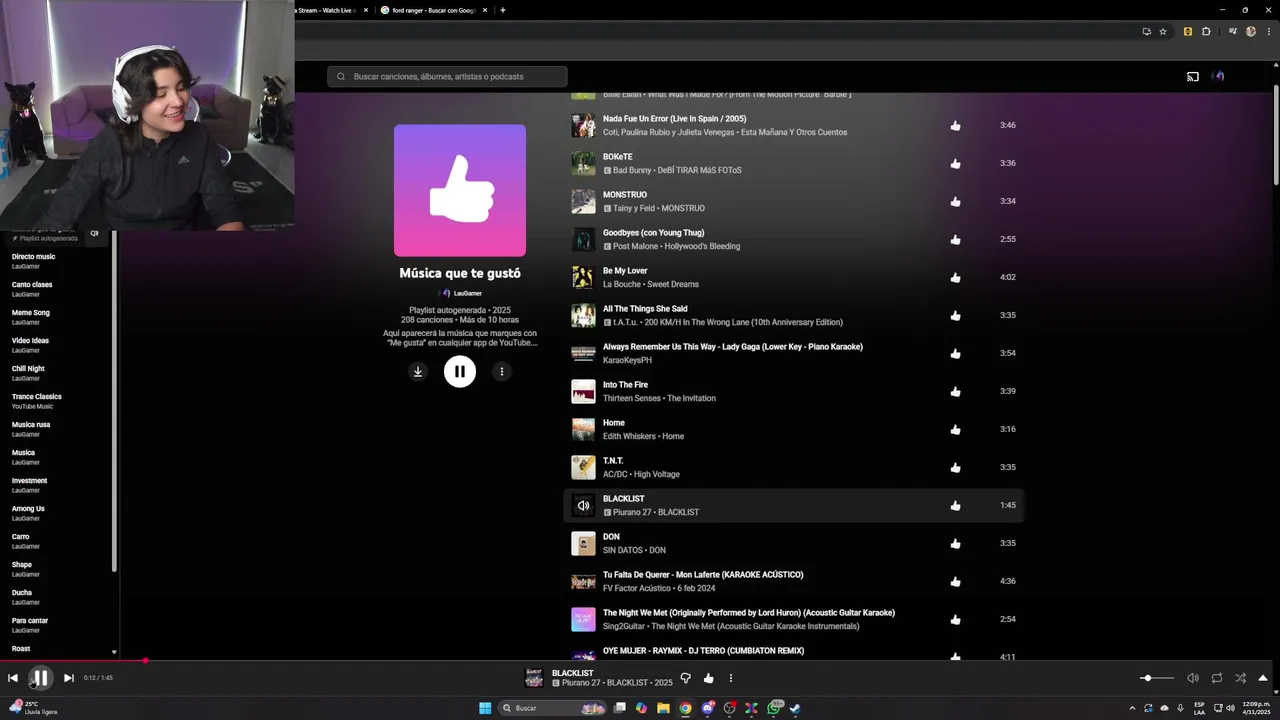Open Discord from the taskbar
The image size is (1280, 720).
[707, 708]
